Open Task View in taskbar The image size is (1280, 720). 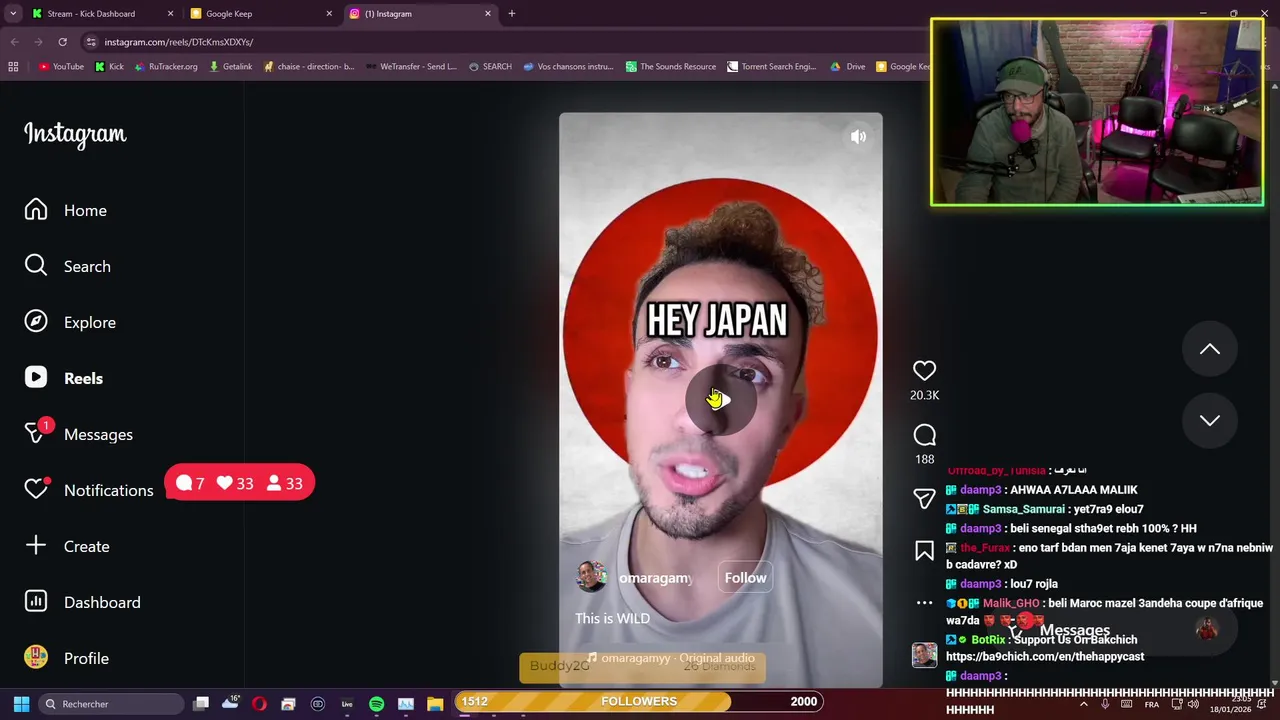tap(201, 704)
